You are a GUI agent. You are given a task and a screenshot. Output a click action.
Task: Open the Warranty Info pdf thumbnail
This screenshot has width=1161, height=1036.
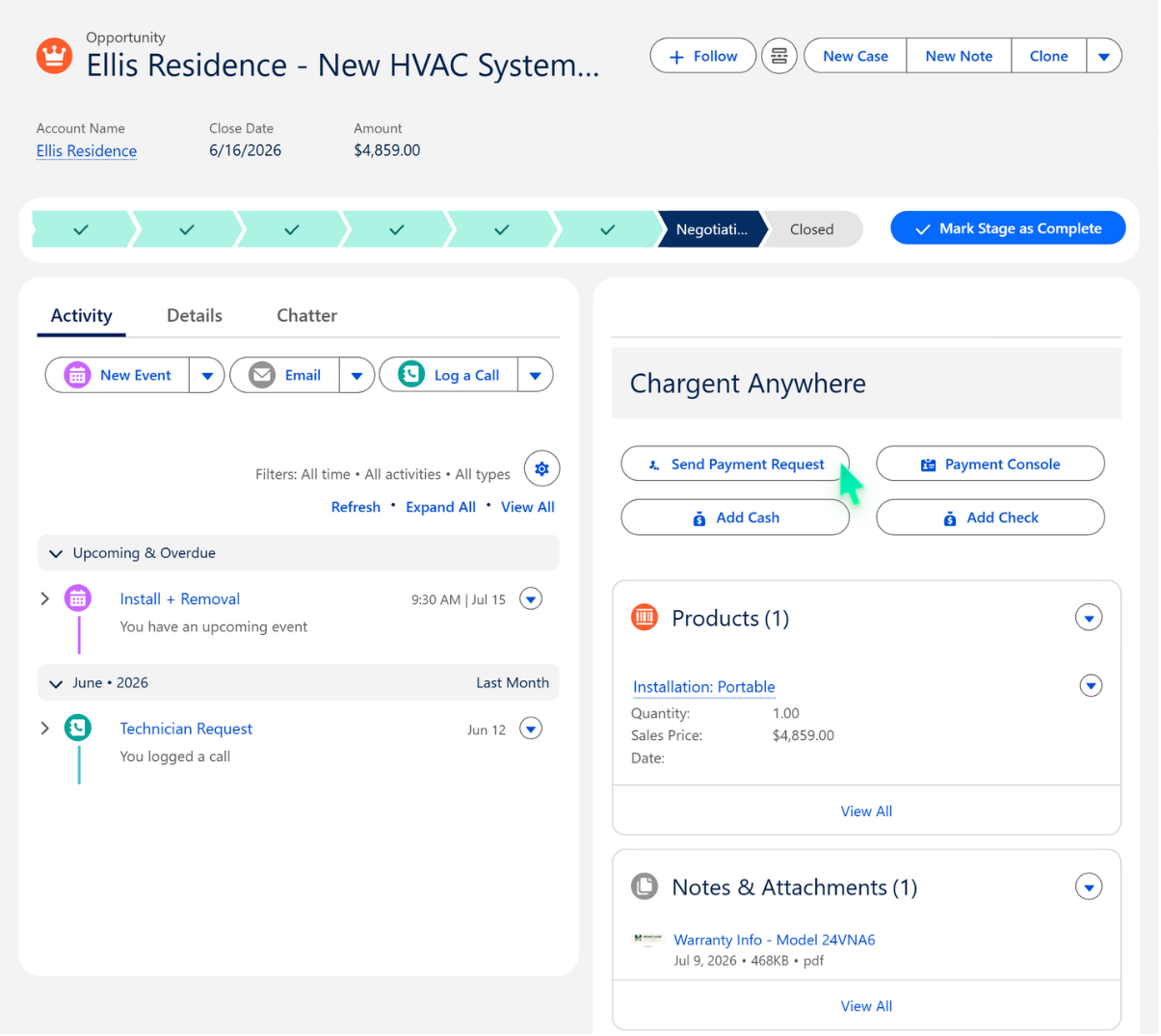[647, 939]
